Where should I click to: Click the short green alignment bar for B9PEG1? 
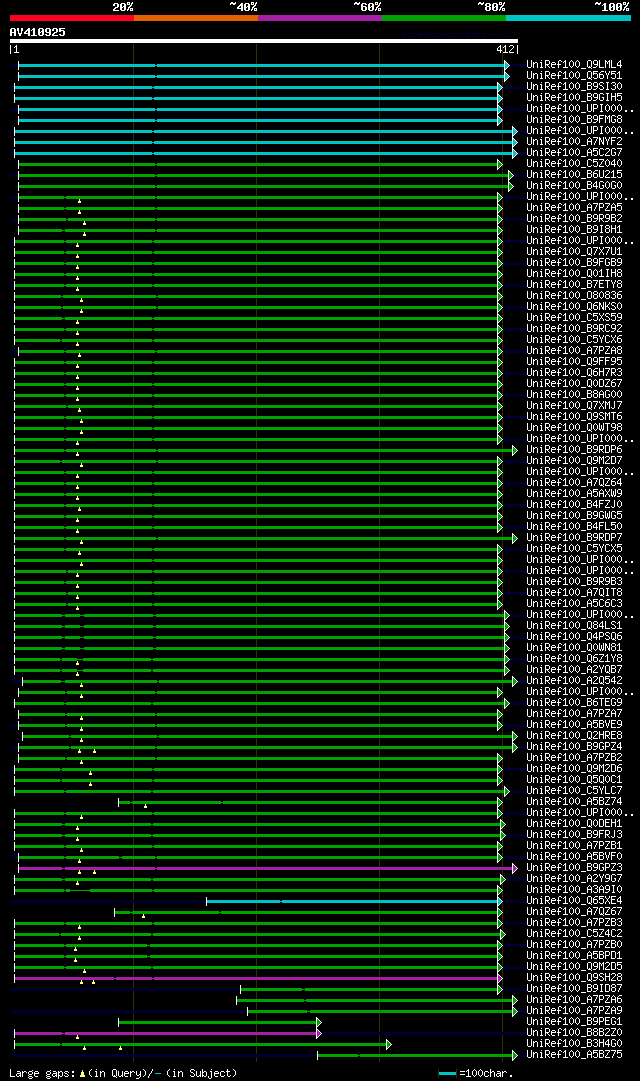[220, 1022]
